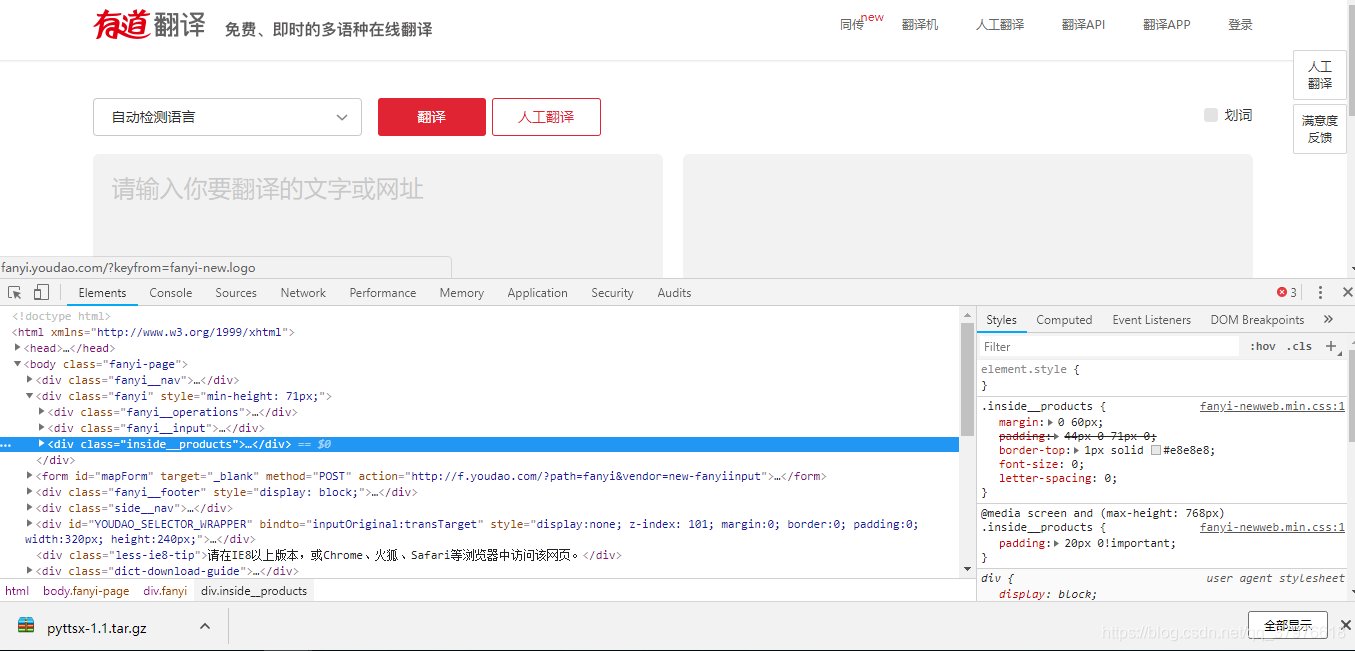Viewport: 1355px width, 651px height.
Task: Open the Security tab
Action: click(612, 293)
